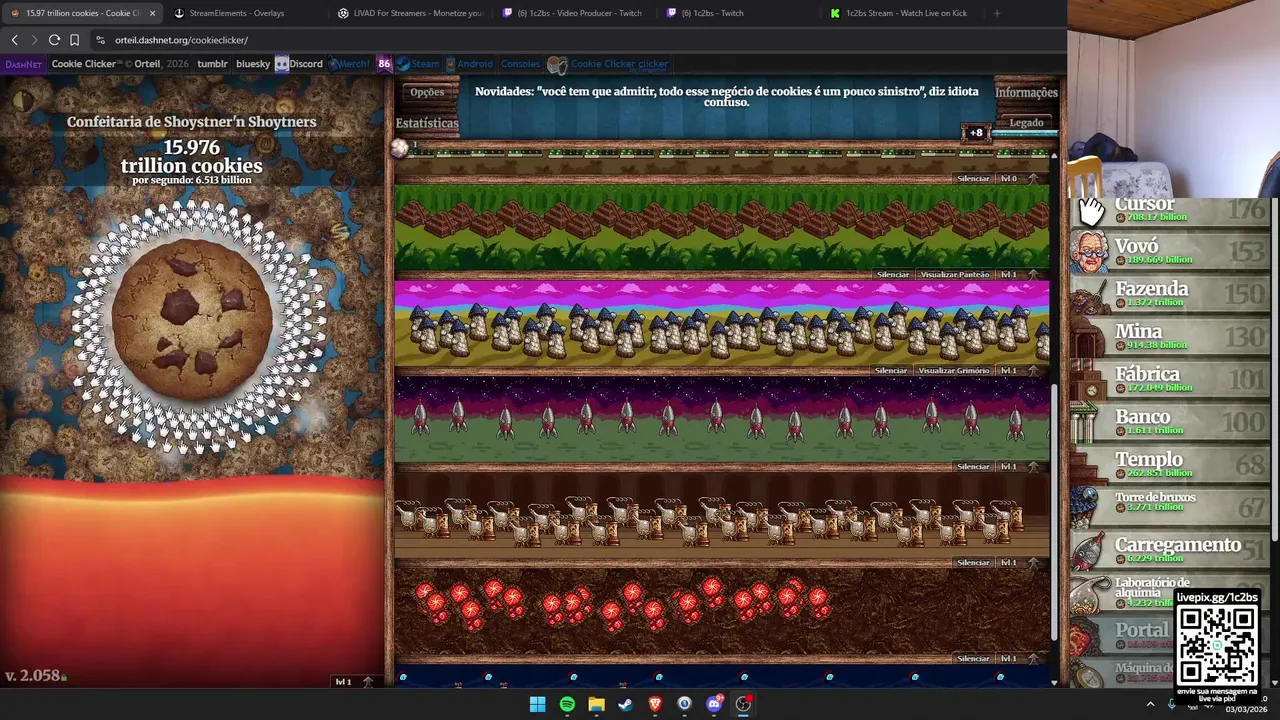The width and height of the screenshot is (1280, 720).
Task: Open the Legado ascend button
Action: (1026, 123)
